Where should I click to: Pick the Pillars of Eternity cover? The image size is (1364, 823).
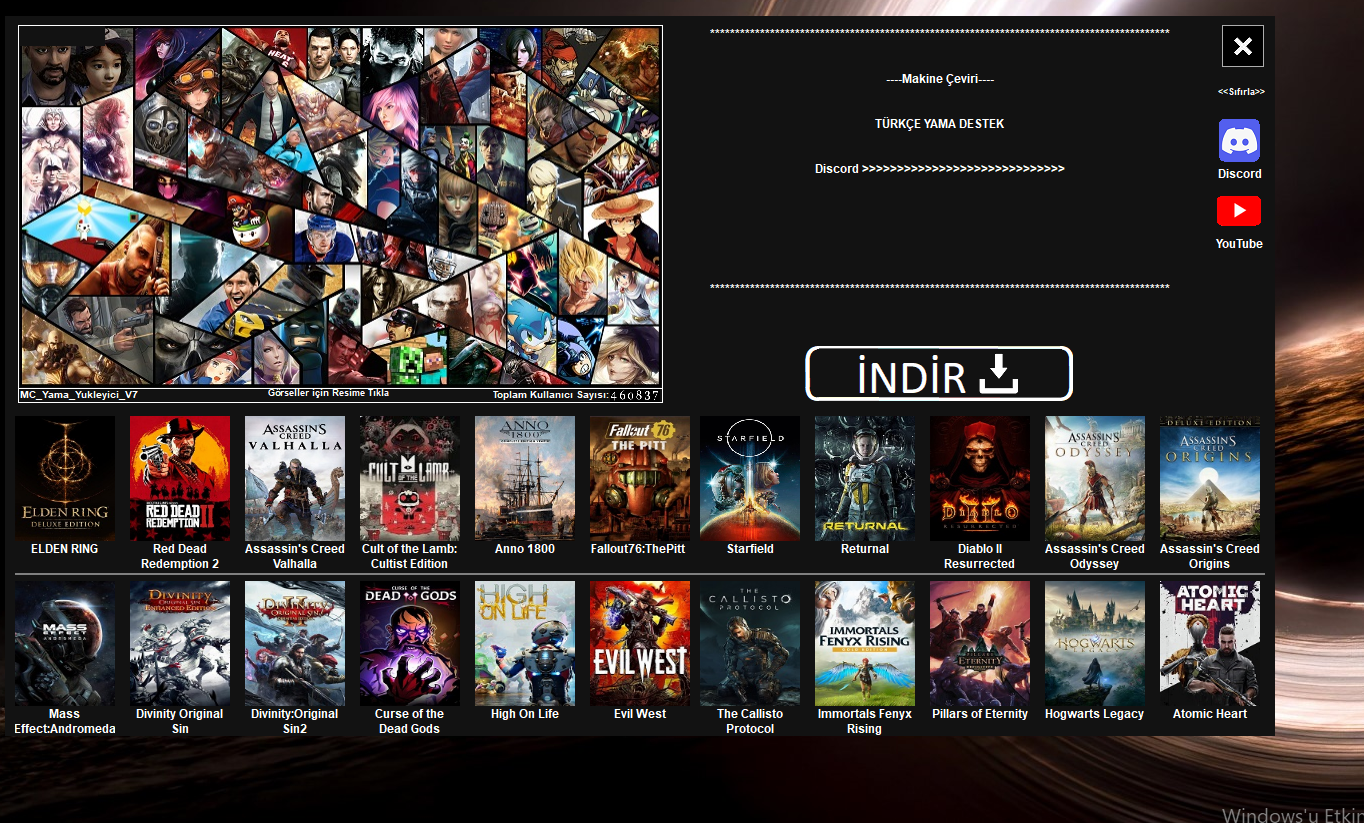980,644
